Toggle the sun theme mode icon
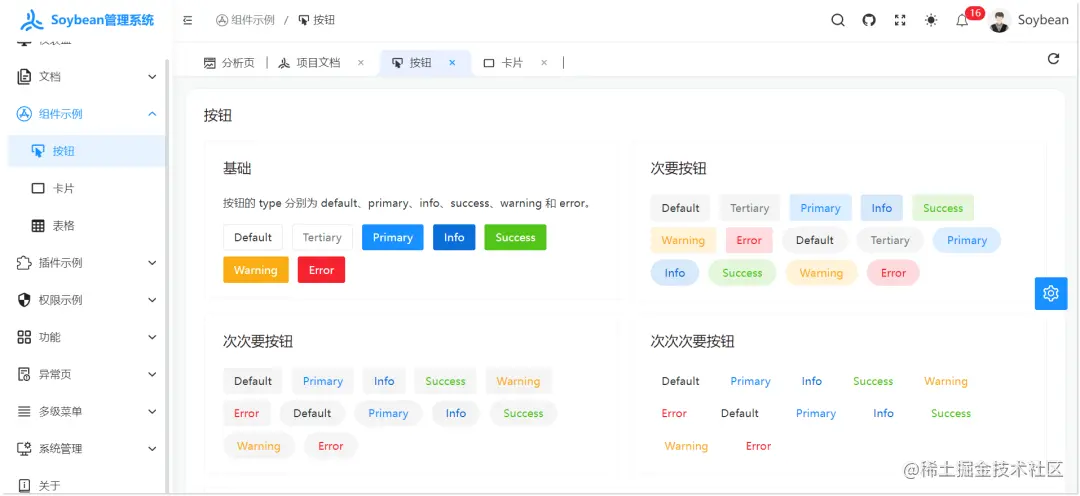The width and height of the screenshot is (1080, 496). [931, 21]
